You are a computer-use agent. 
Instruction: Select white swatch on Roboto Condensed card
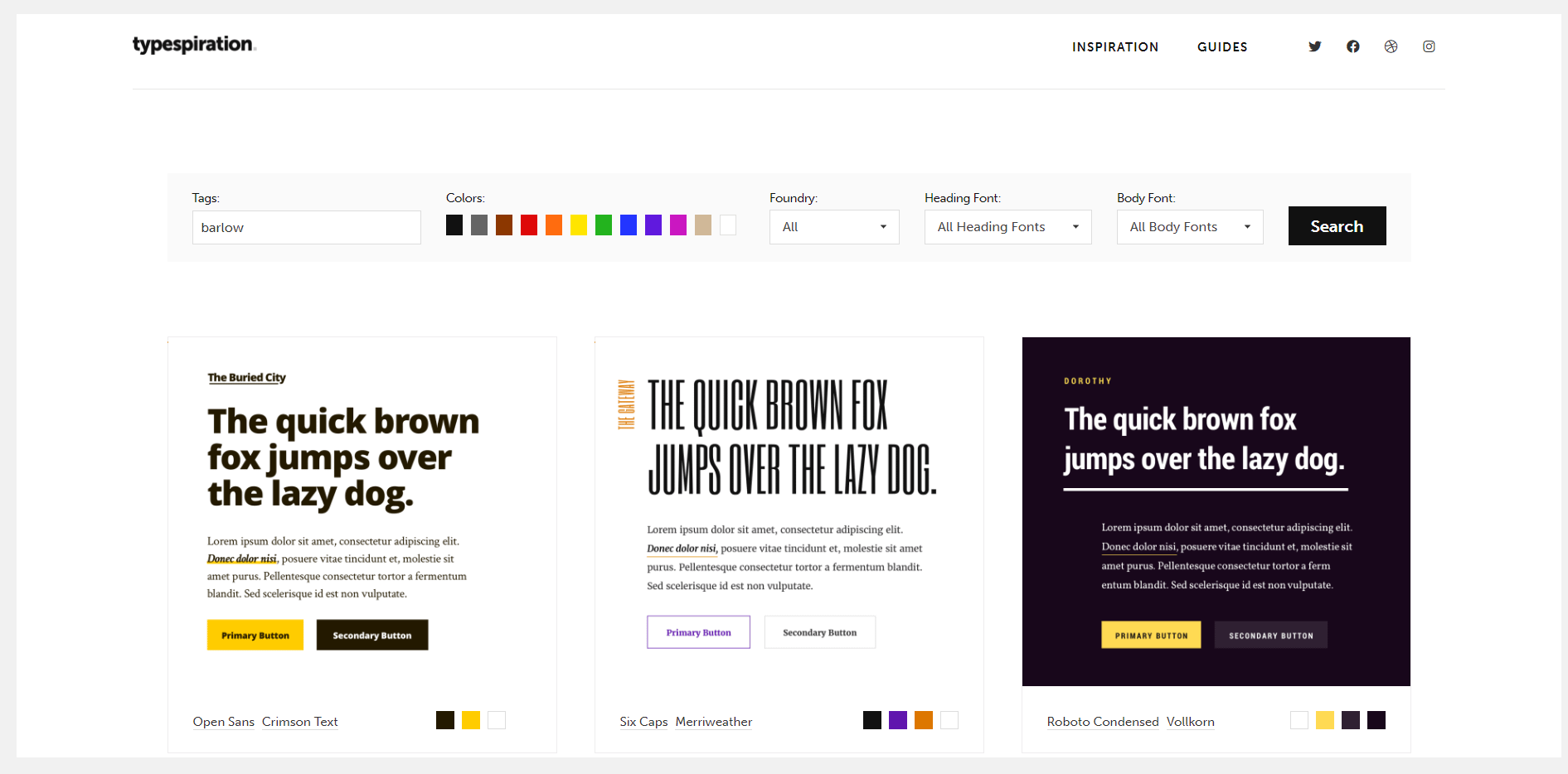tap(1299, 720)
